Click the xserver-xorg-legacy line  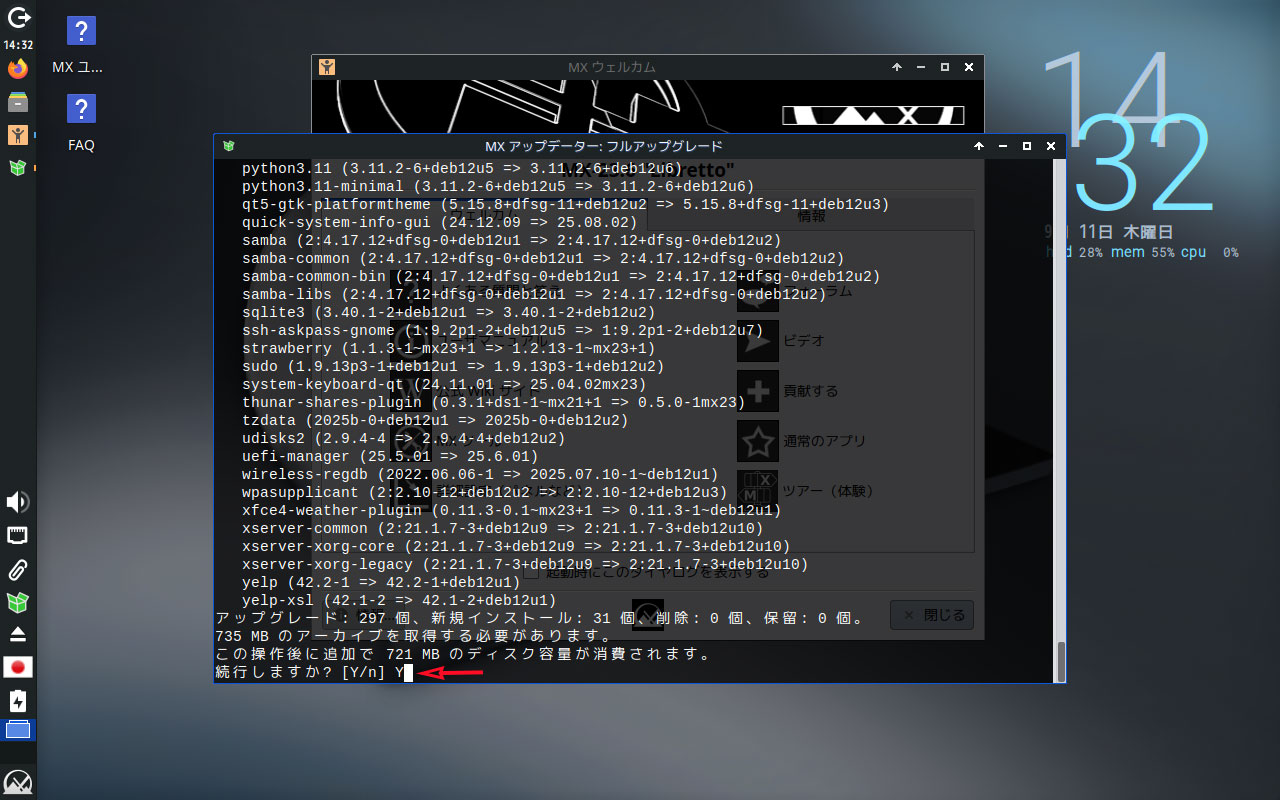pyautogui.click(x=525, y=564)
